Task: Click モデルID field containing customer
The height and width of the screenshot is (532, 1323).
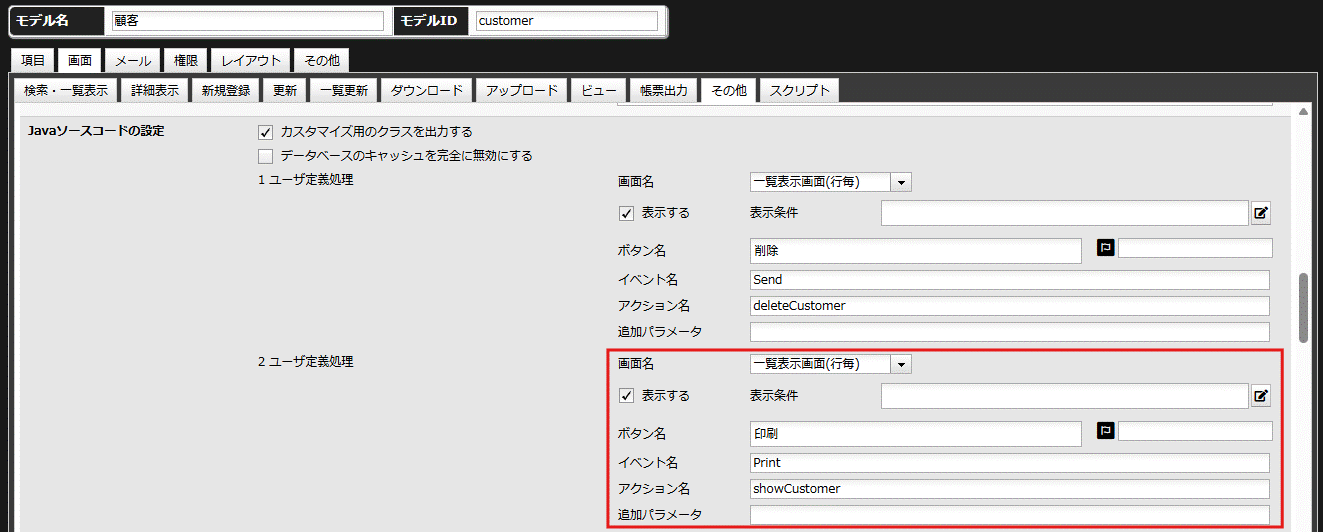Action: (x=567, y=21)
